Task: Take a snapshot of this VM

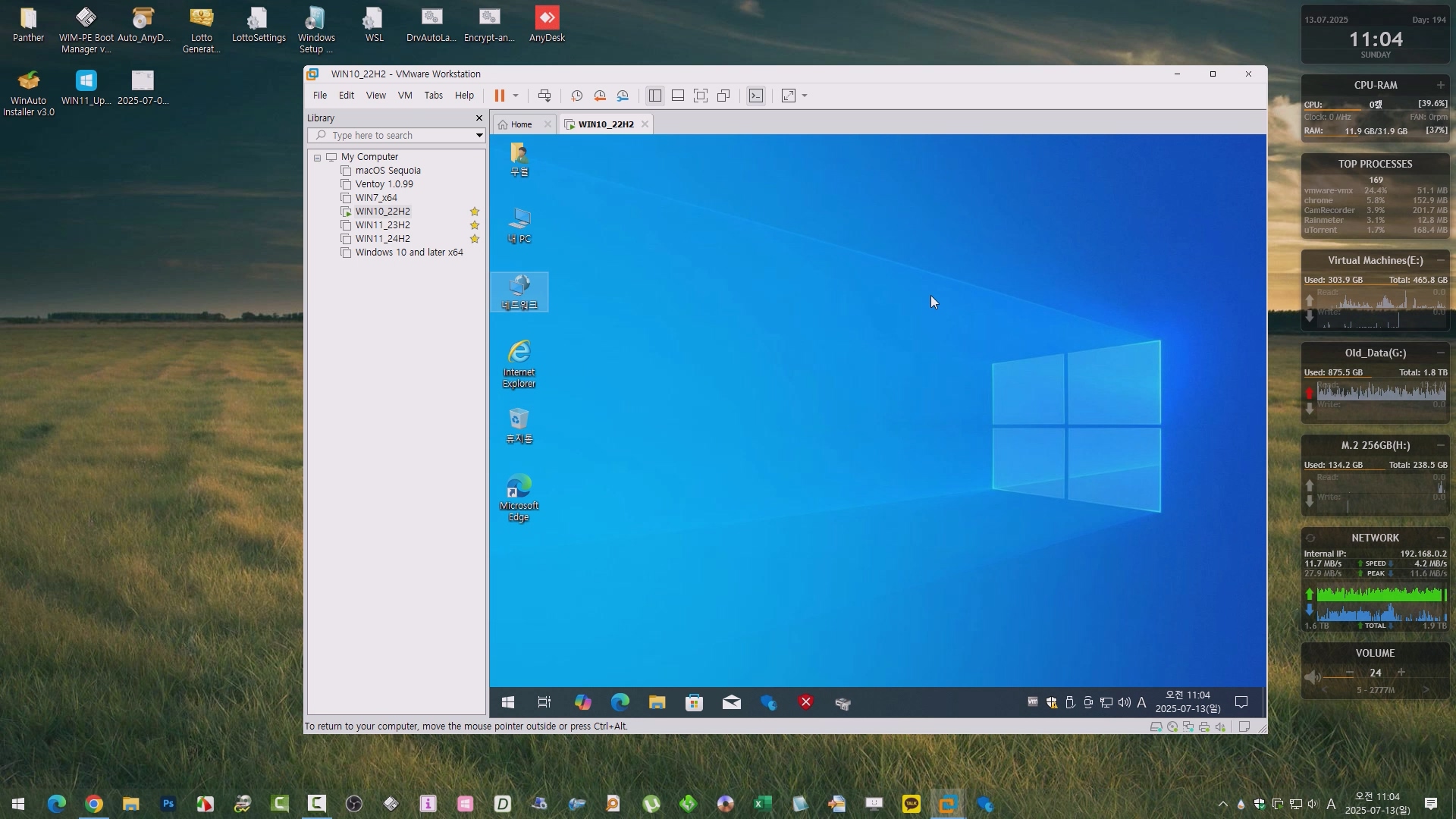Action: click(x=576, y=96)
